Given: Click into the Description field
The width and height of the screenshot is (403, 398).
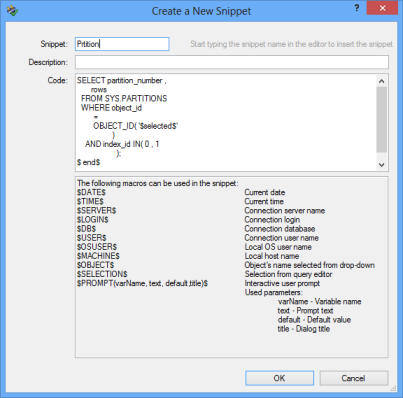Looking at the screenshot, I should pos(232,62).
